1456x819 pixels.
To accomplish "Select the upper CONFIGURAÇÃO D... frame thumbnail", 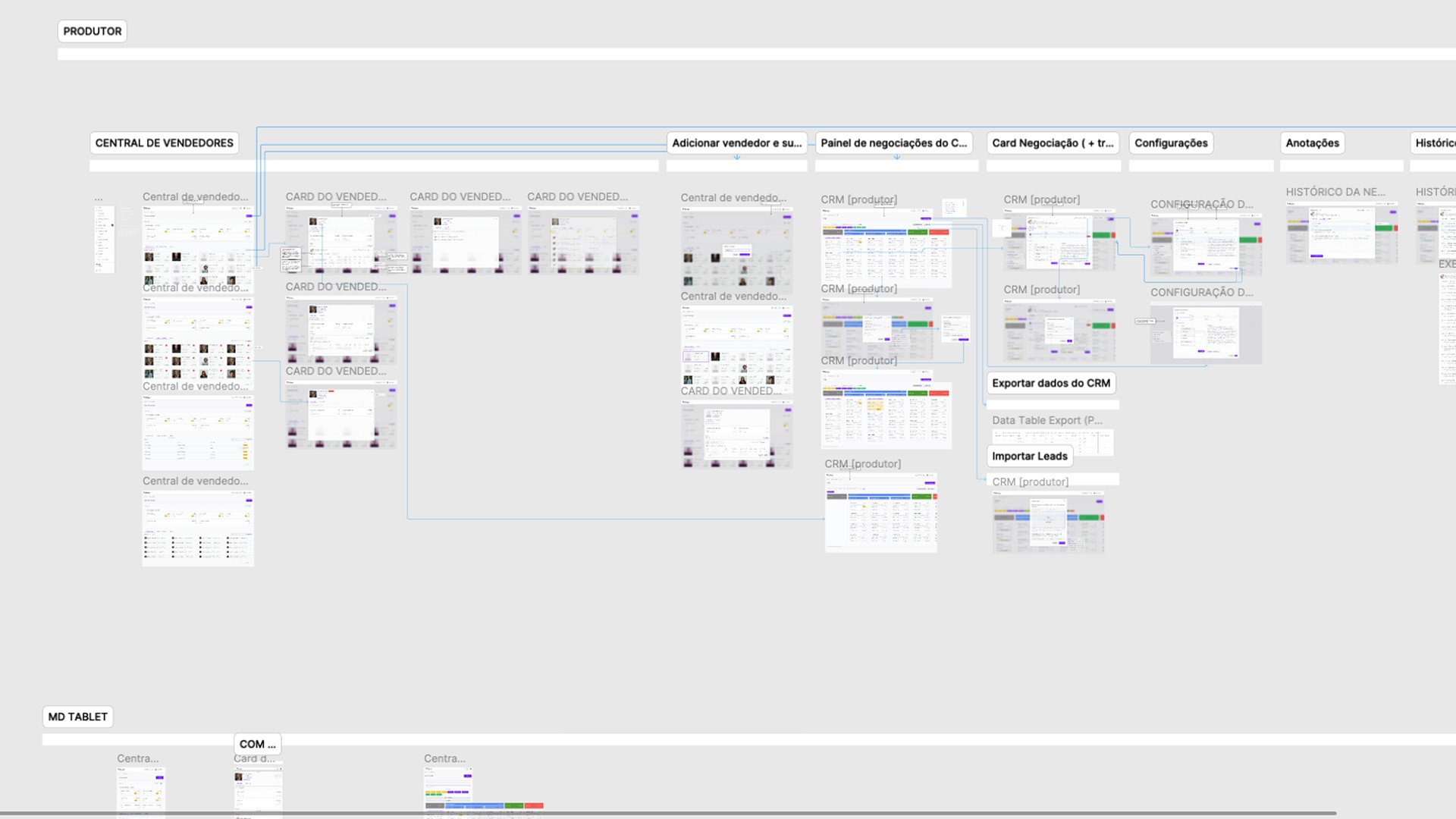I will pos(1206,244).
